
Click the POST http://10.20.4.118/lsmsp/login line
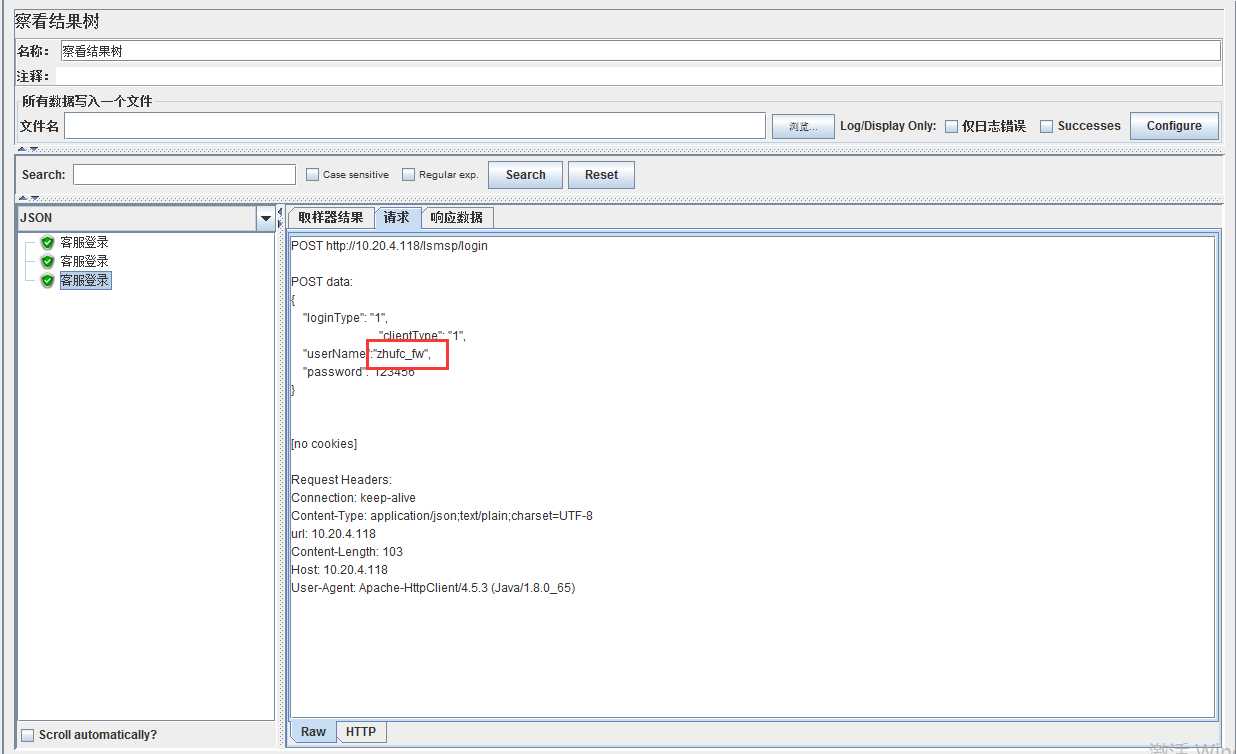point(389,246)
